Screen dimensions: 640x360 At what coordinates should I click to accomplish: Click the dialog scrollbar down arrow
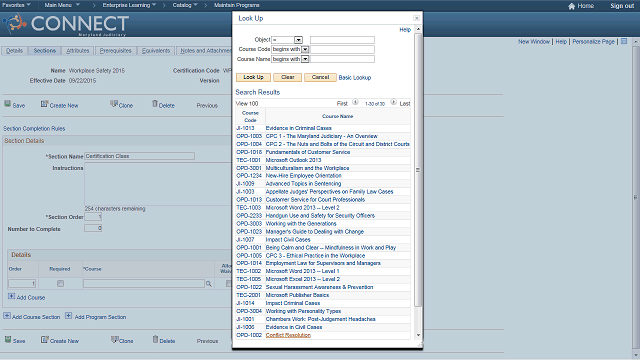click(x=418, y=335)
